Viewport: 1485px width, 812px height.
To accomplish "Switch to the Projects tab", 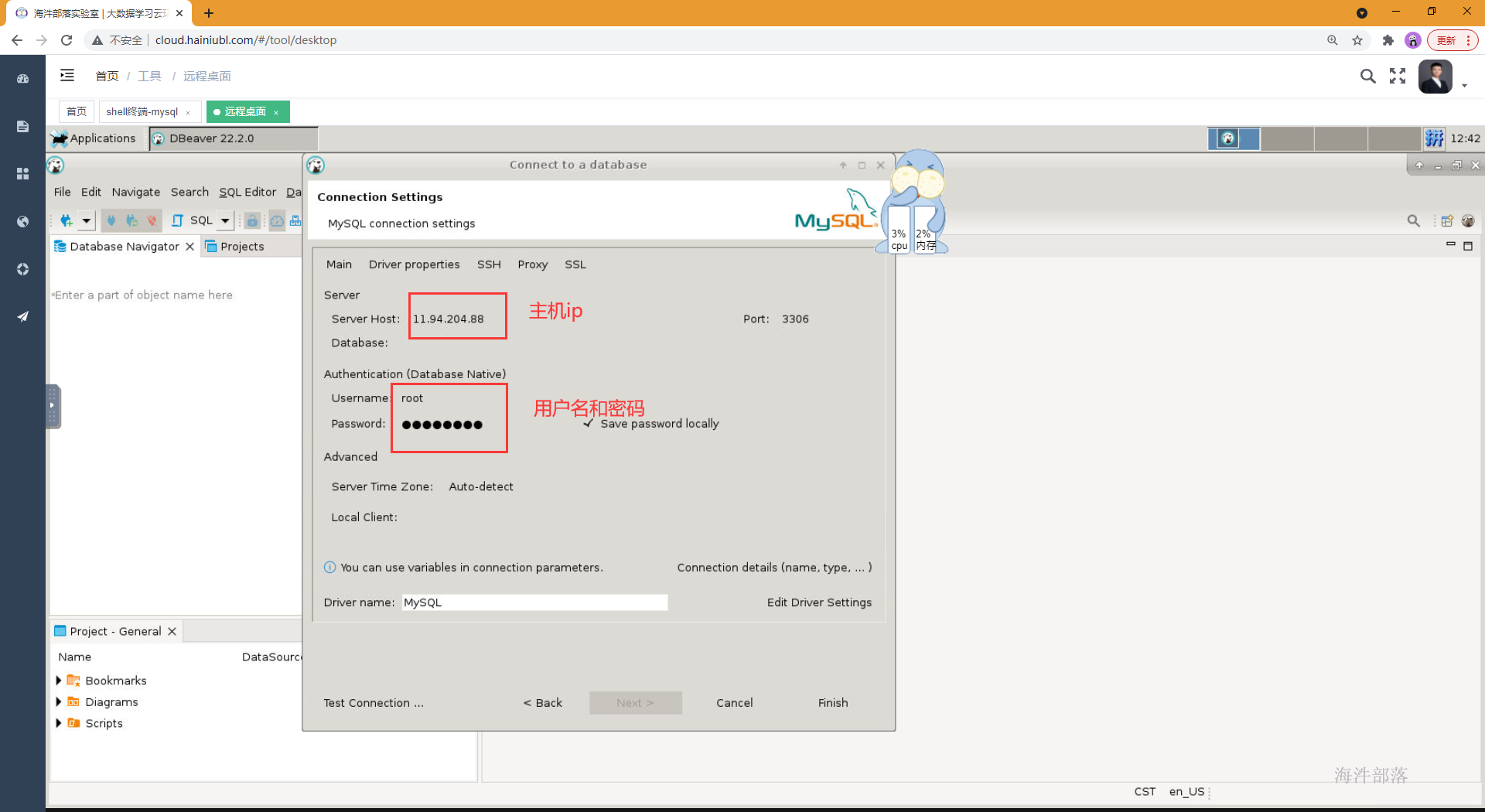I will [234, 247].
